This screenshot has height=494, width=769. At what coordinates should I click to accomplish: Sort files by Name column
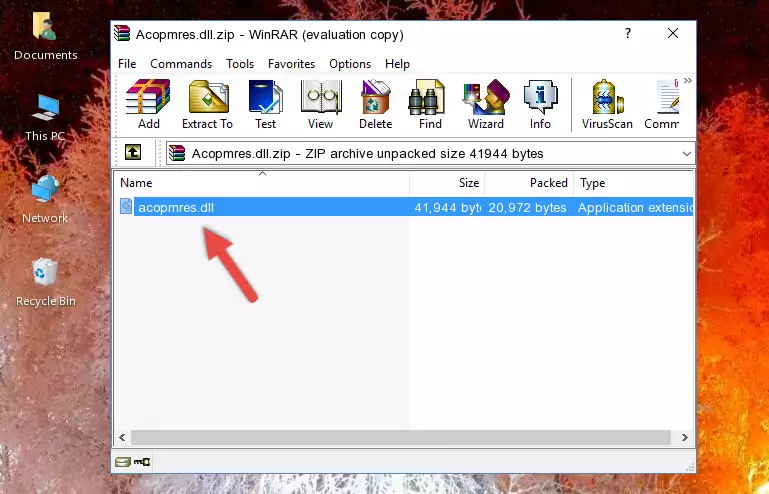(x=262, y=183)
